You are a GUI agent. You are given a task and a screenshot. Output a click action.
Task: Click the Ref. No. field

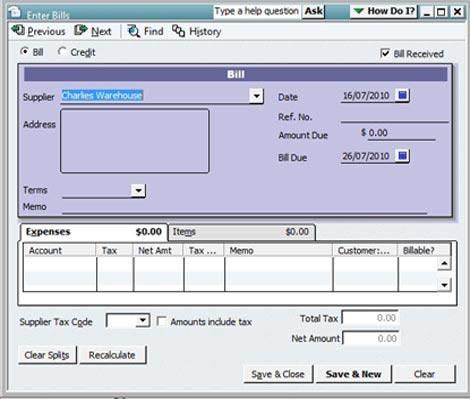(394, 117)
